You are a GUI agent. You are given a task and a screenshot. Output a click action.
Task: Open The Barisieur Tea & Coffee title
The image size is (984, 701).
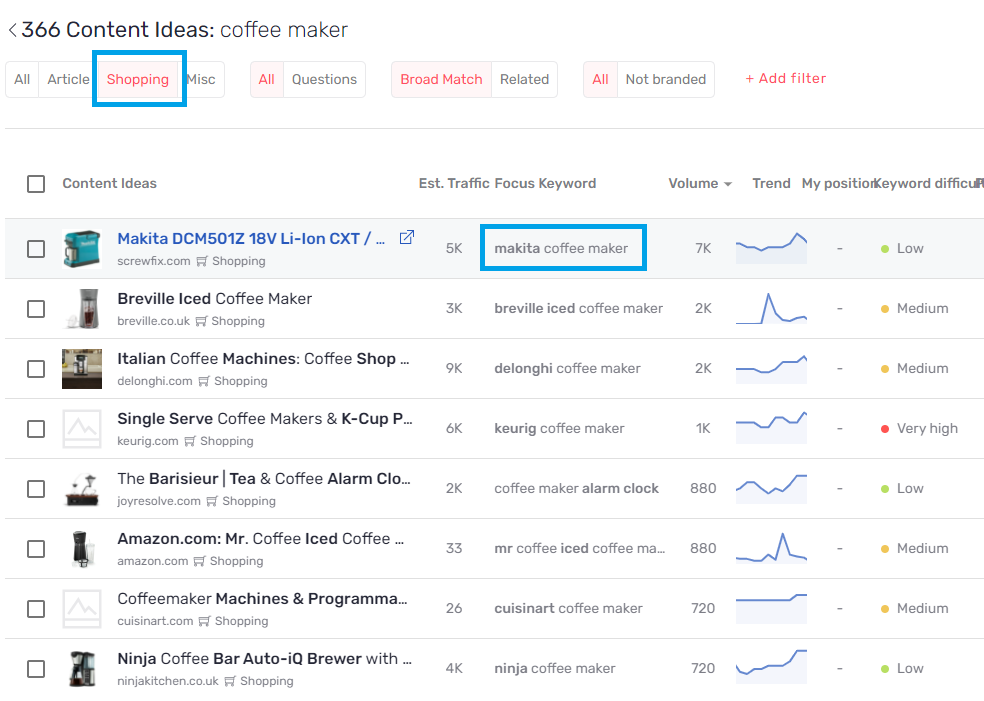(x=264, y=479)
